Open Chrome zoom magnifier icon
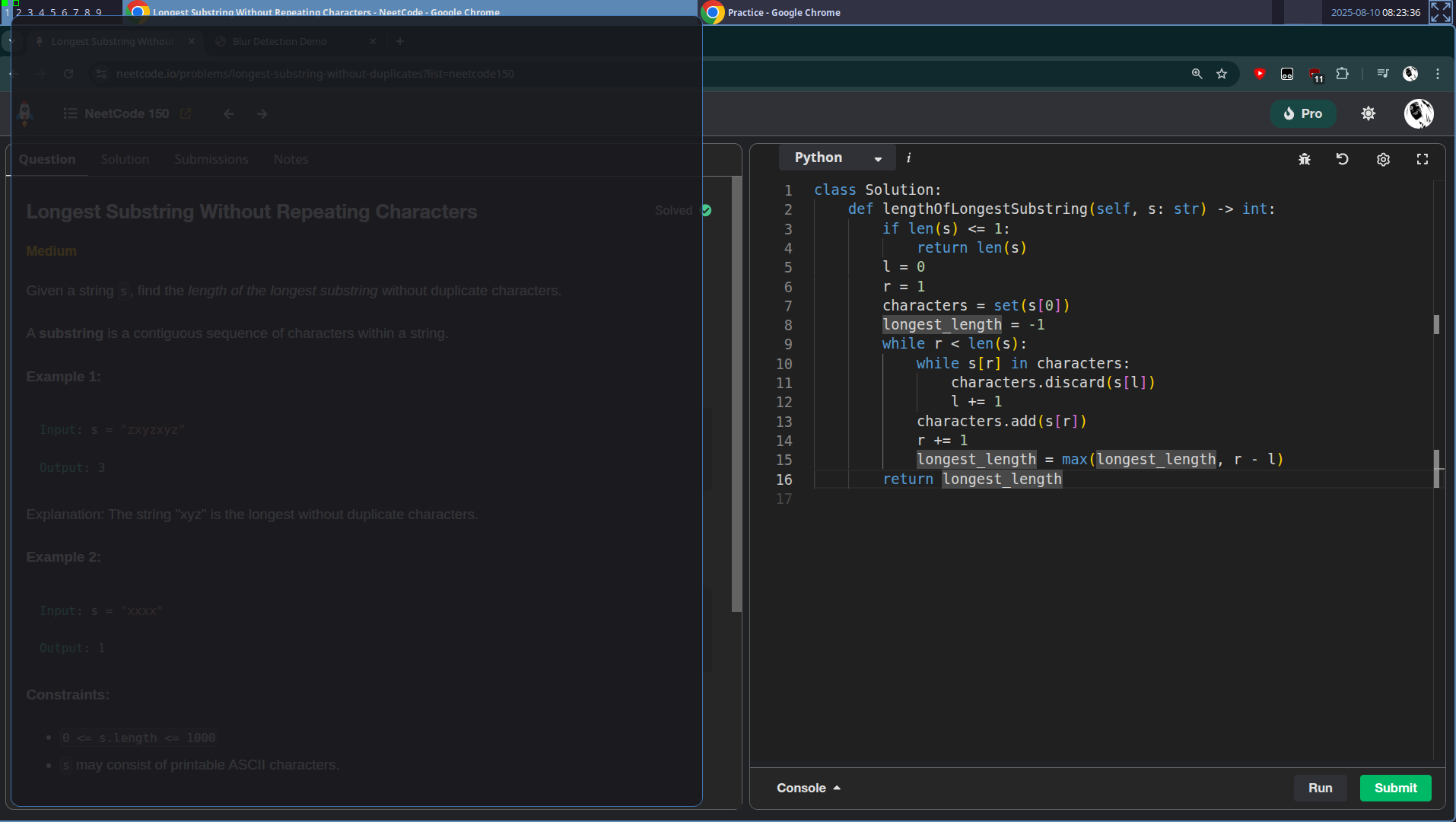This screenshot has width=1456, height=822. [x=1197, y=74]
